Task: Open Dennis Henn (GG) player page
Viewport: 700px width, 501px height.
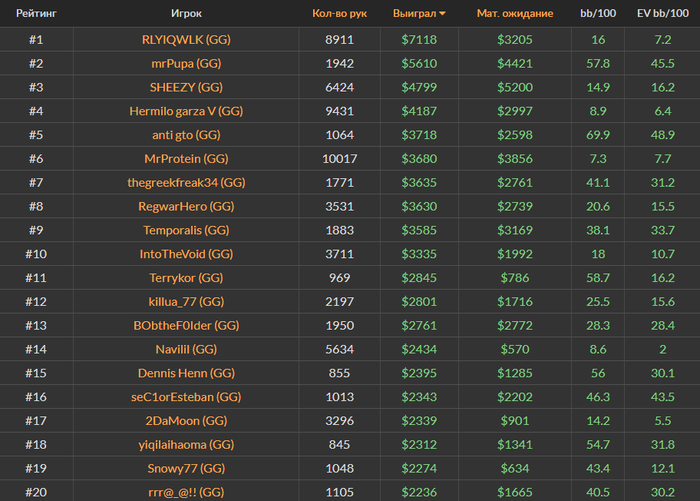Action: point(186,373)
